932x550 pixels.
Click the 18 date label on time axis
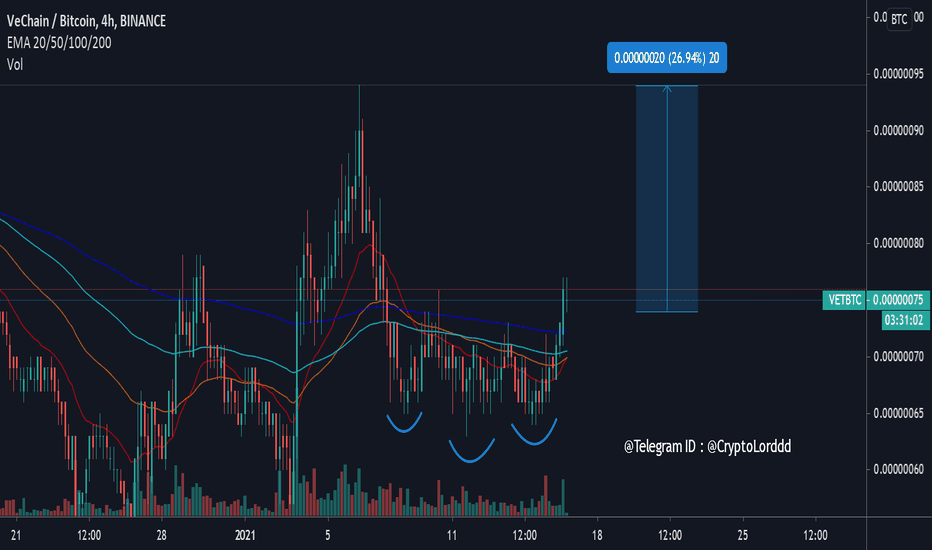click(x=597, y=535)
